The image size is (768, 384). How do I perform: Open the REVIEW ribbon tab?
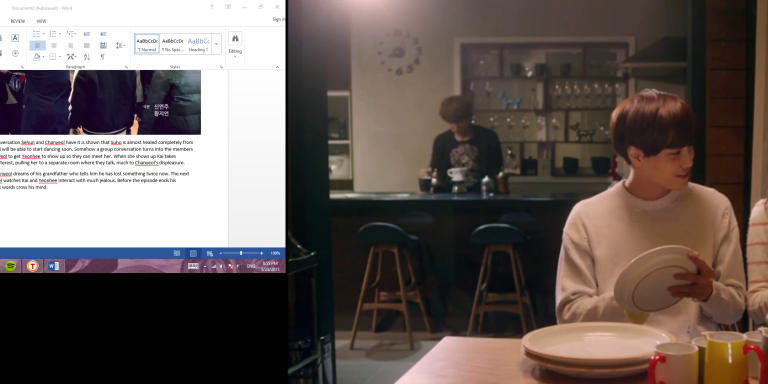[x=18, y=21]
